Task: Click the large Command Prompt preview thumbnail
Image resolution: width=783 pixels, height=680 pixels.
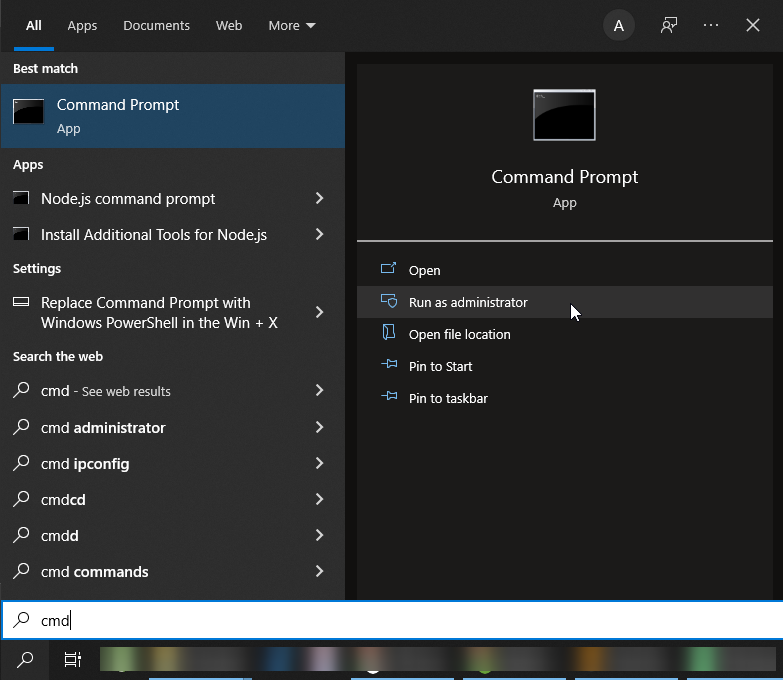Action: [x=564, y=115]
